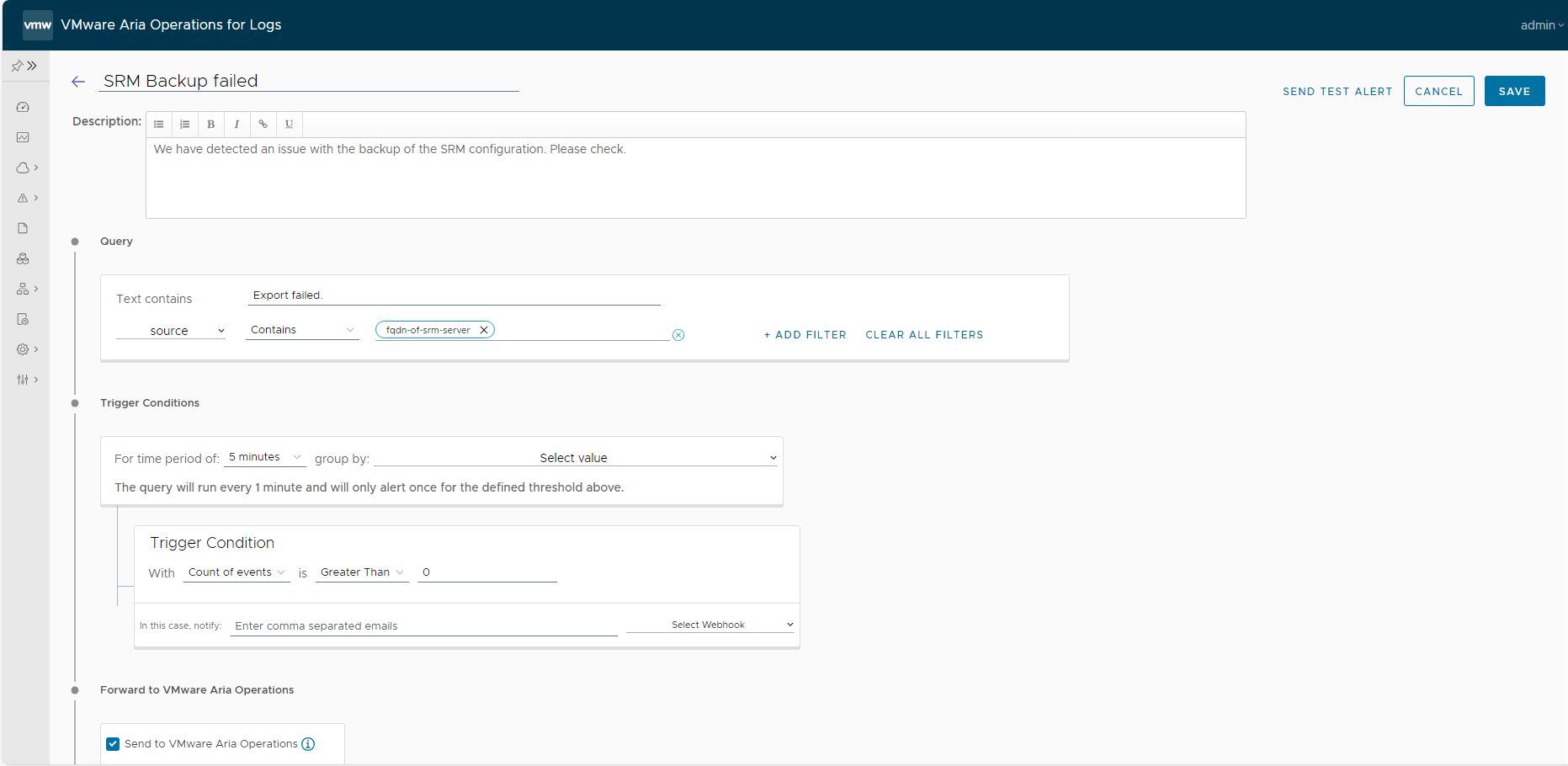The image size is (1568, 766).
Task: Open the admin user menu
Action: tap(1542, 25)
